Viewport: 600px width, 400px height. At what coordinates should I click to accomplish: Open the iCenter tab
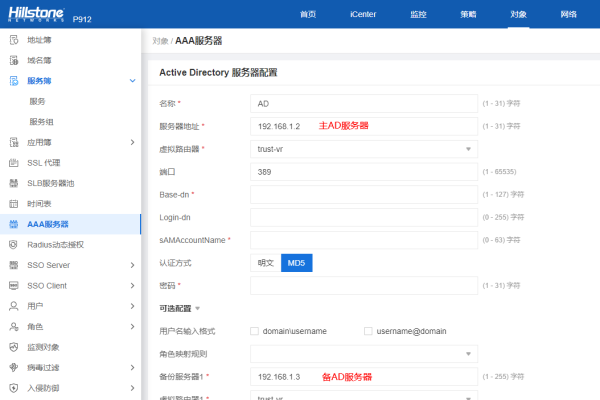(363, 15)
